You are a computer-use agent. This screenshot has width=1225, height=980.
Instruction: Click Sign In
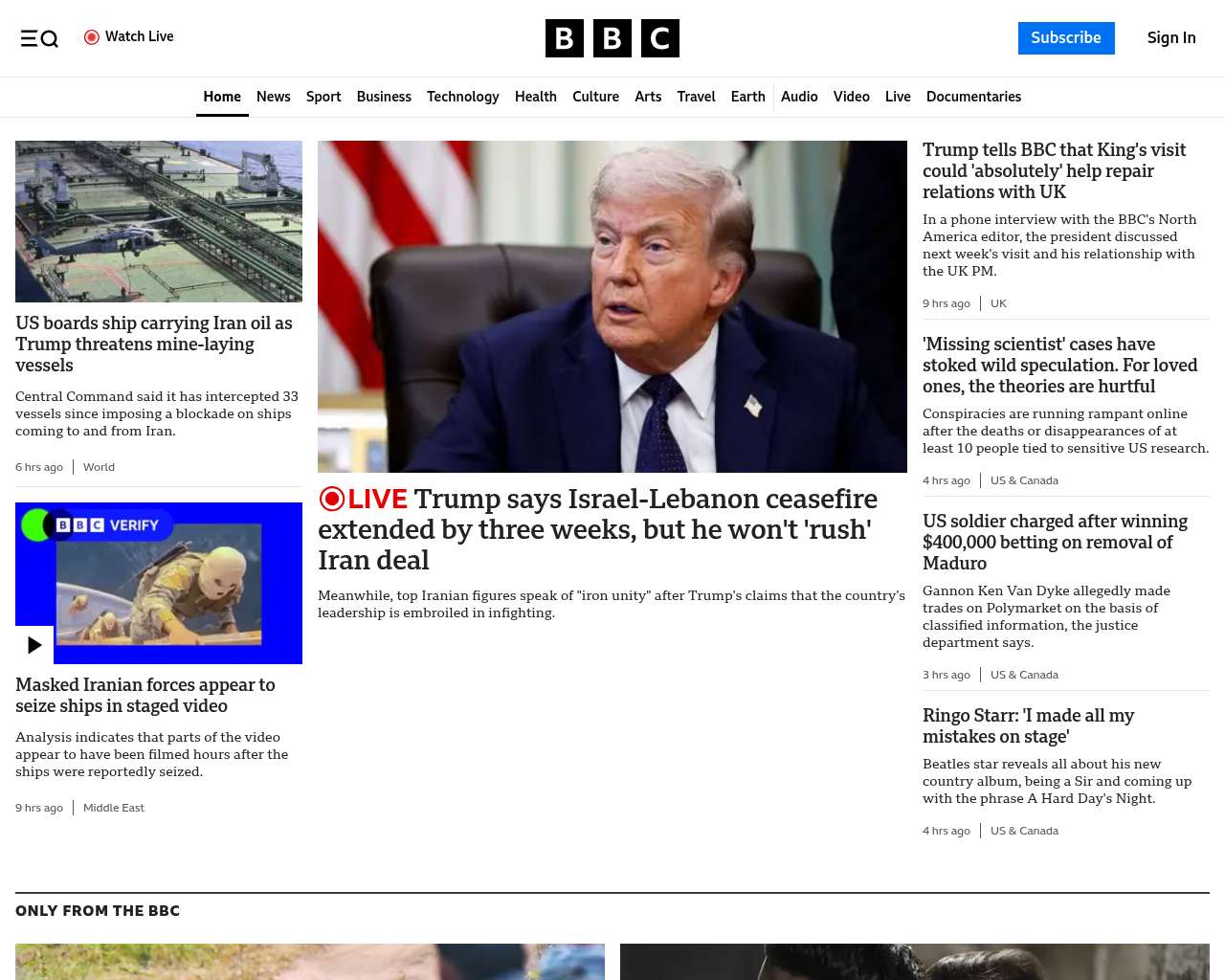pos(1170,38)
